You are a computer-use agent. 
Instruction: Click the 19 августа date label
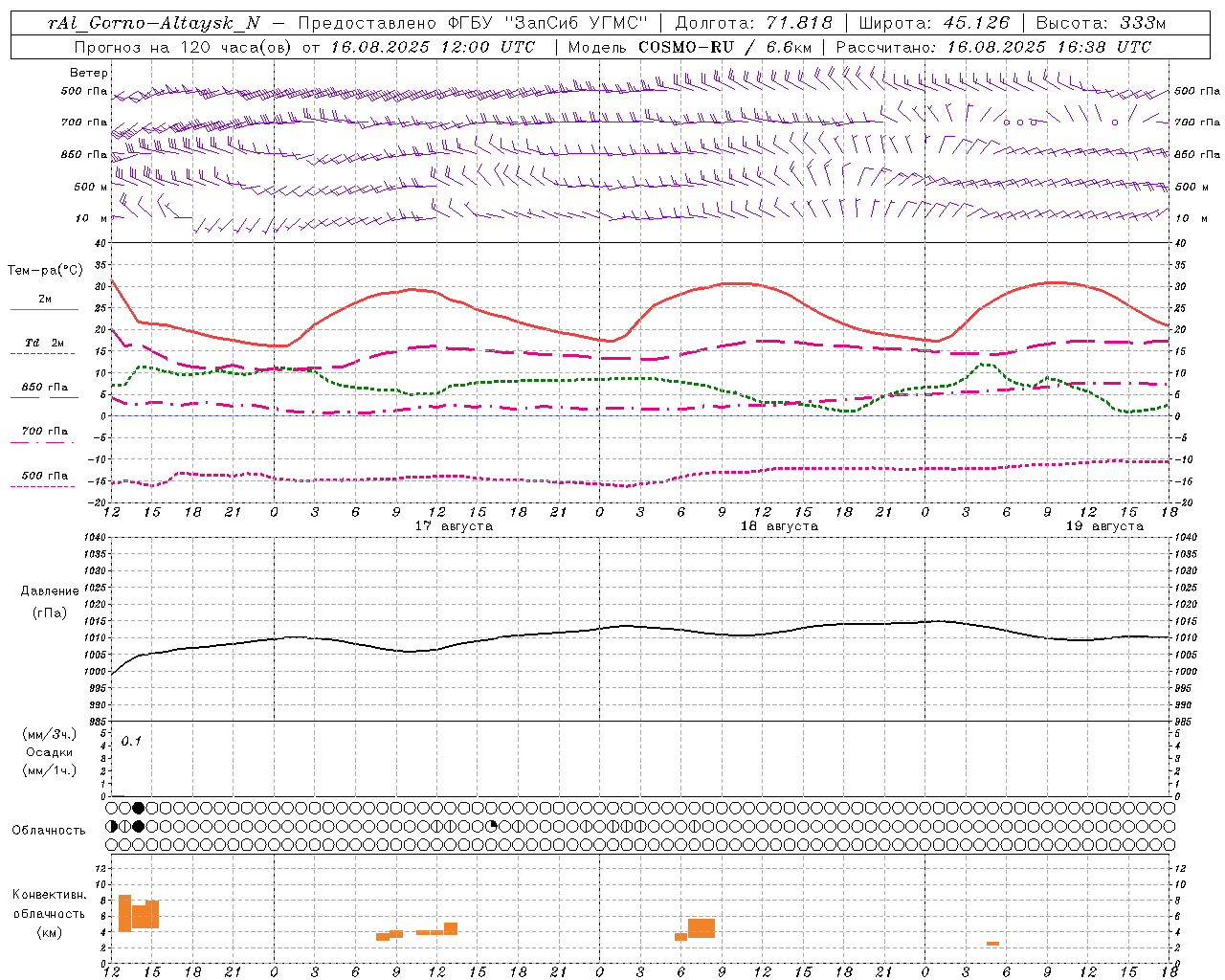tap(1104, 526)
